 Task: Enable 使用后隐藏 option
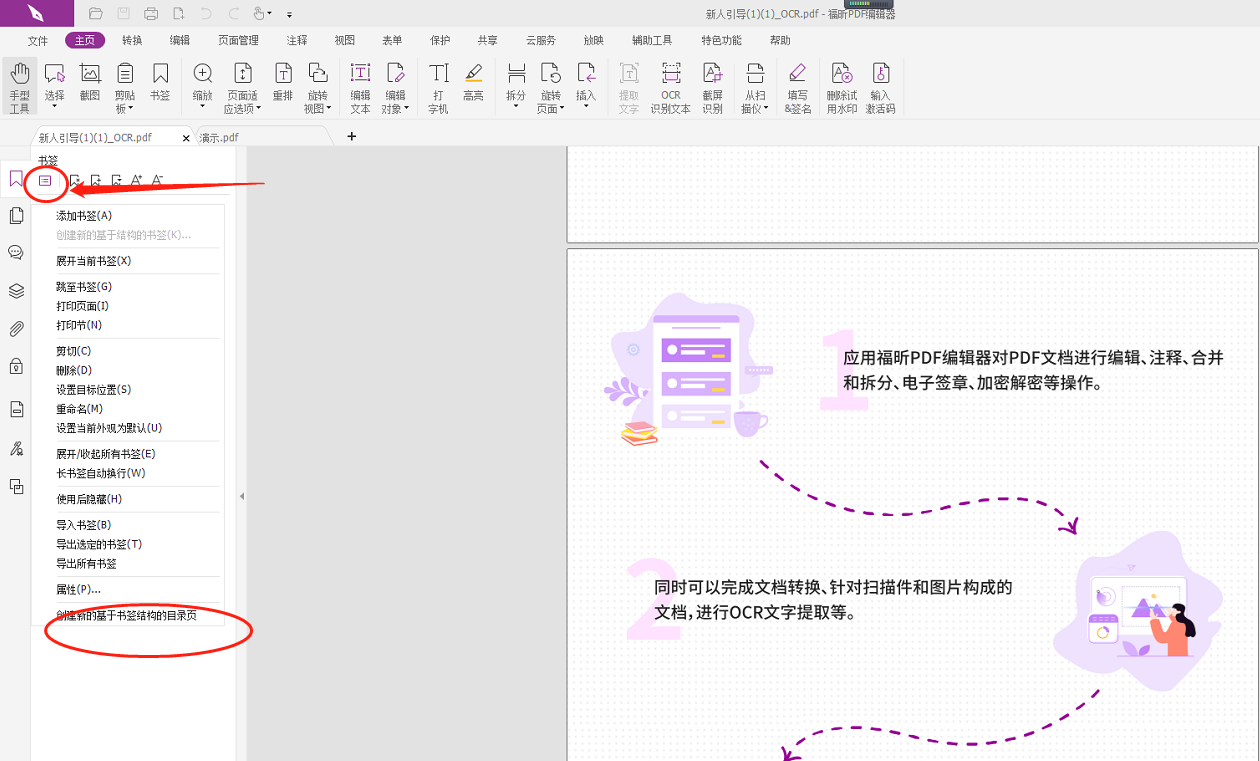click(88, 498)
